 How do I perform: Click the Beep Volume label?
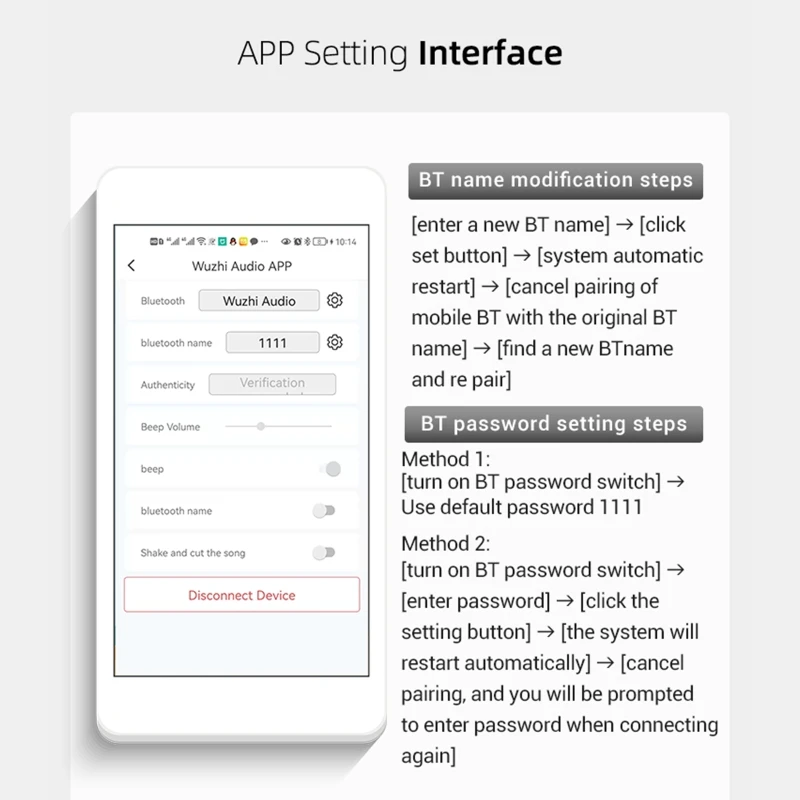pos(170,427)
